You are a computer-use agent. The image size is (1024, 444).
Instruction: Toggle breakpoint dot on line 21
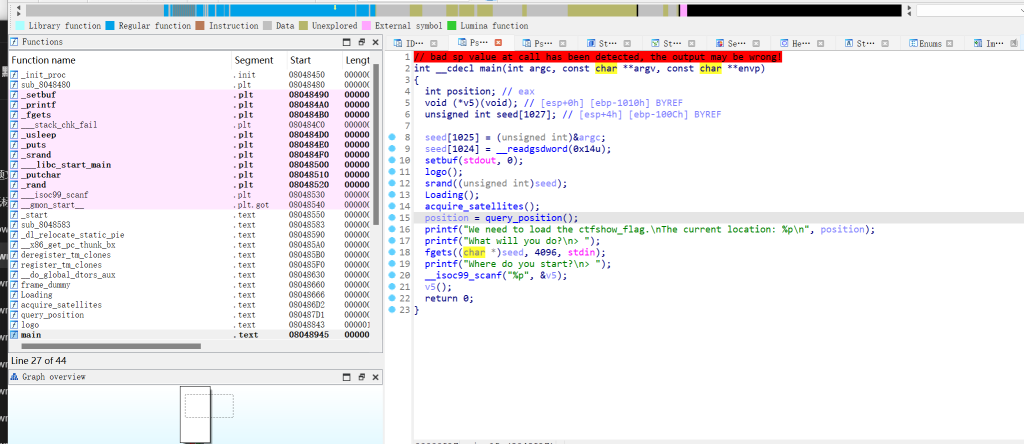point(392,287)
